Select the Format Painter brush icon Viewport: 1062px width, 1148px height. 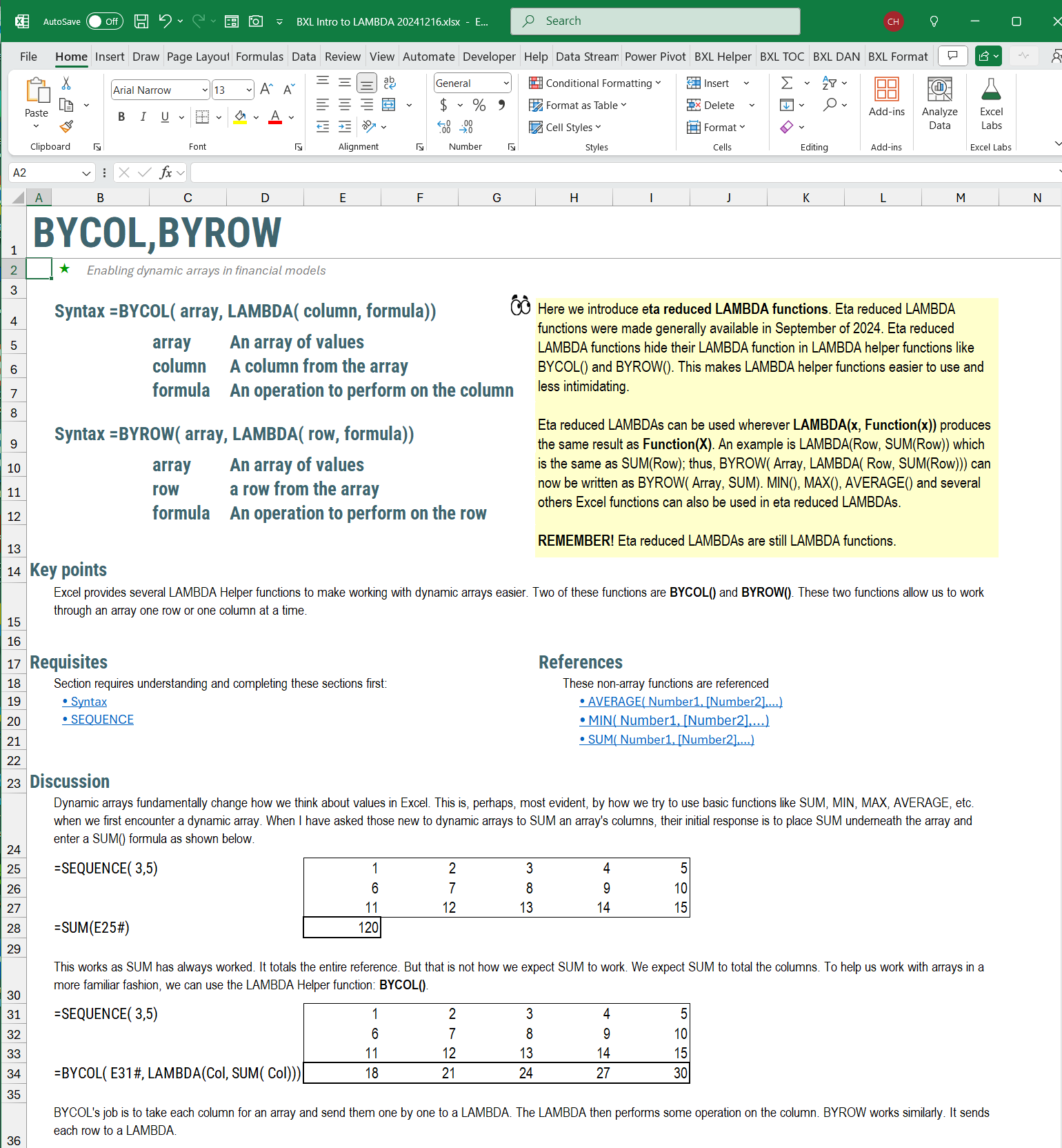click(66, 126)
